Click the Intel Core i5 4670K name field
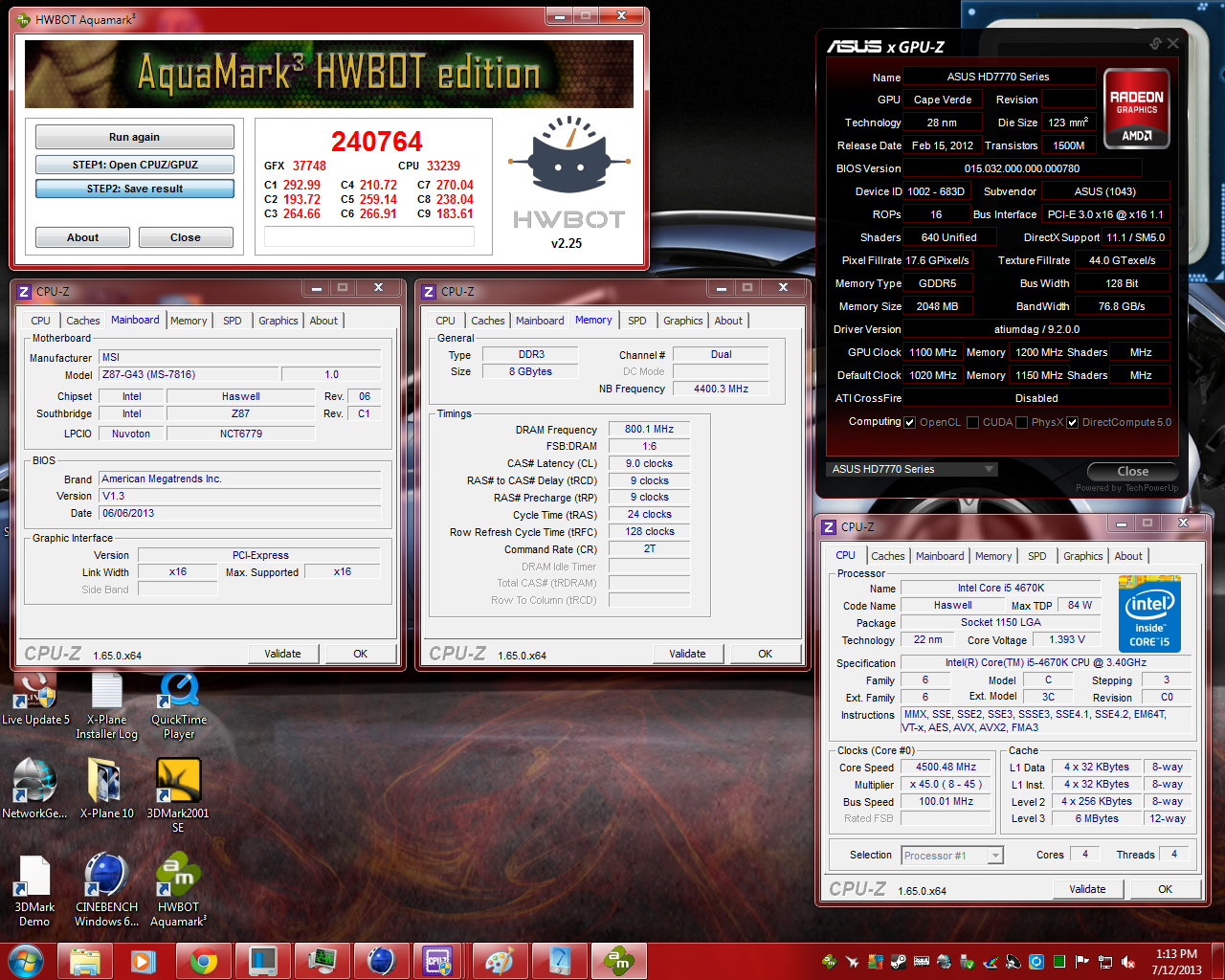This screenshot has height=980, width=1225. pyautogui.click(x=1001, y=588)
